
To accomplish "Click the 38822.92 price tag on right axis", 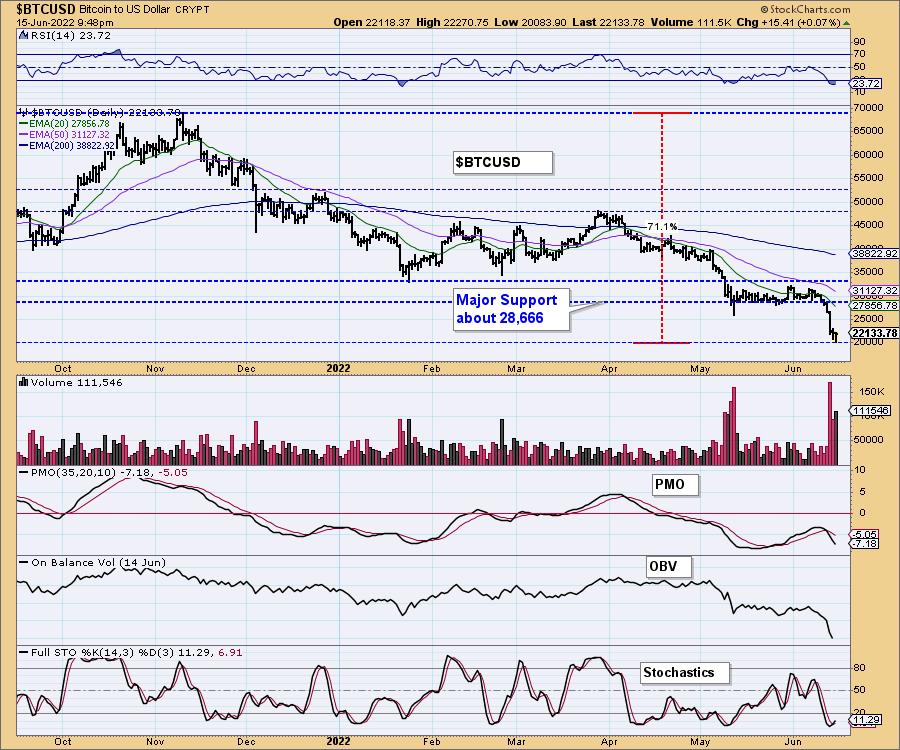I will click(x=874, y=253).
